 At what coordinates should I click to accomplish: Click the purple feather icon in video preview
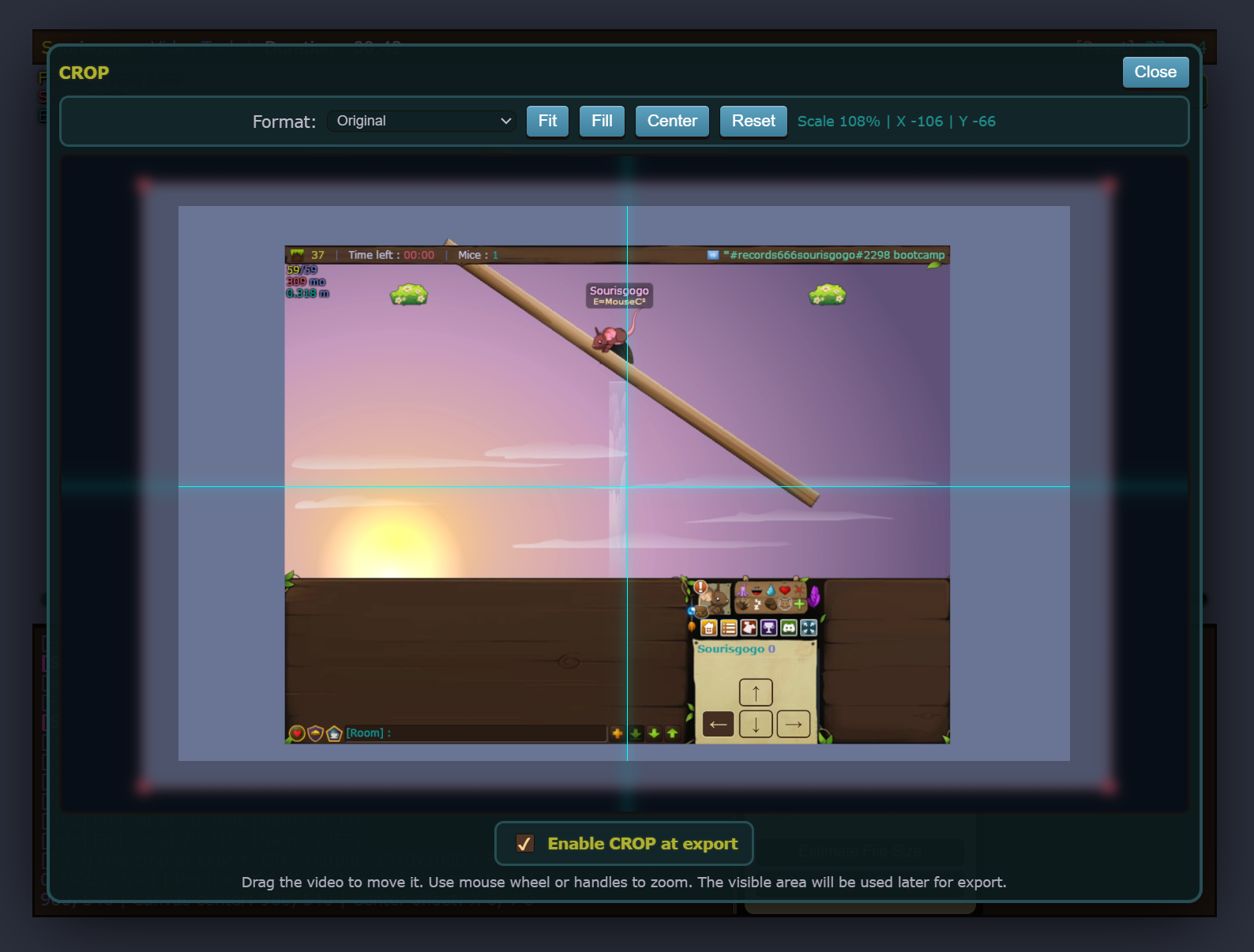[x=813, y=597]
